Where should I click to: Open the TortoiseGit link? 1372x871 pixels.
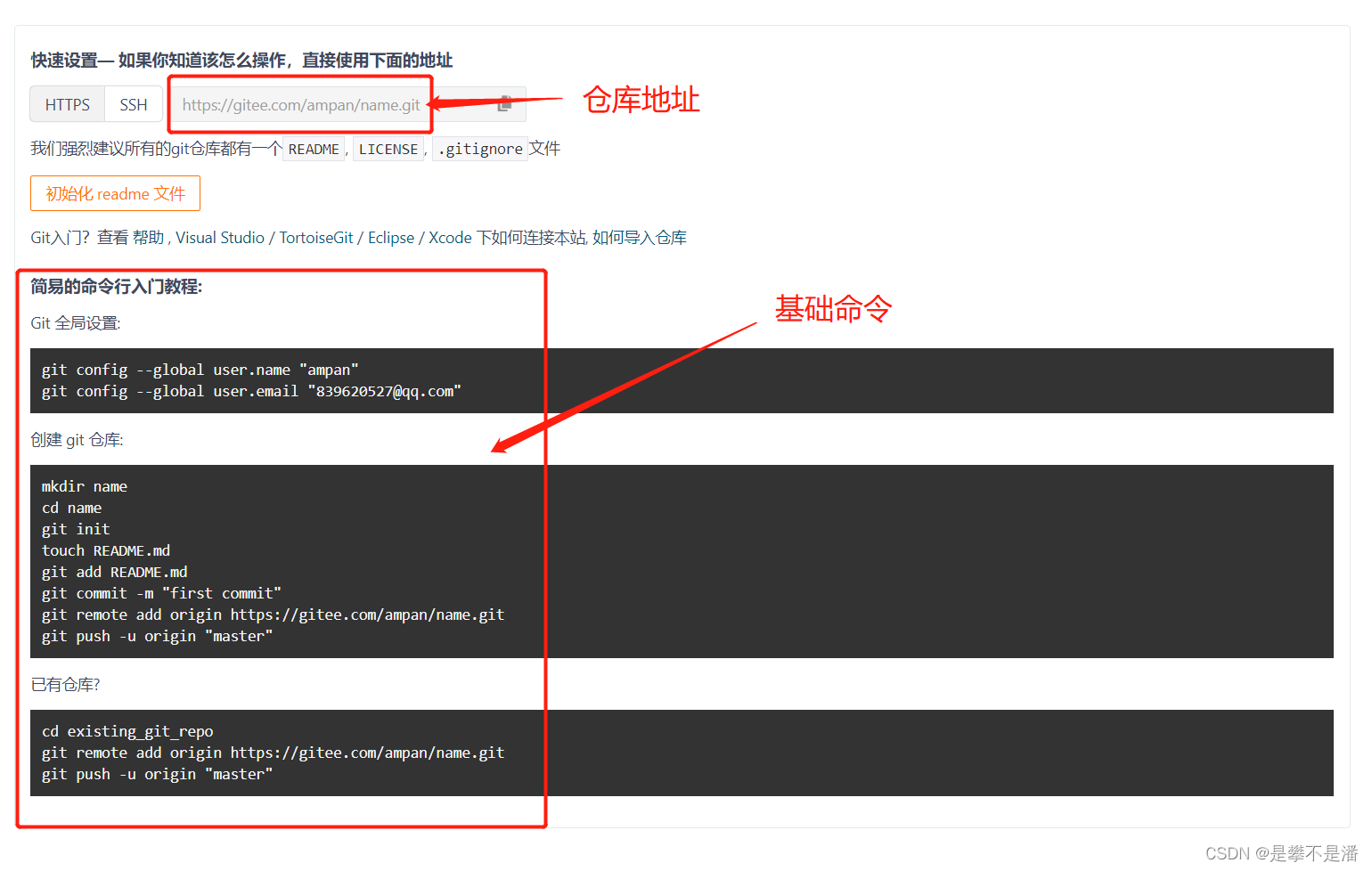pyautogui.click(x=315, y=237)
